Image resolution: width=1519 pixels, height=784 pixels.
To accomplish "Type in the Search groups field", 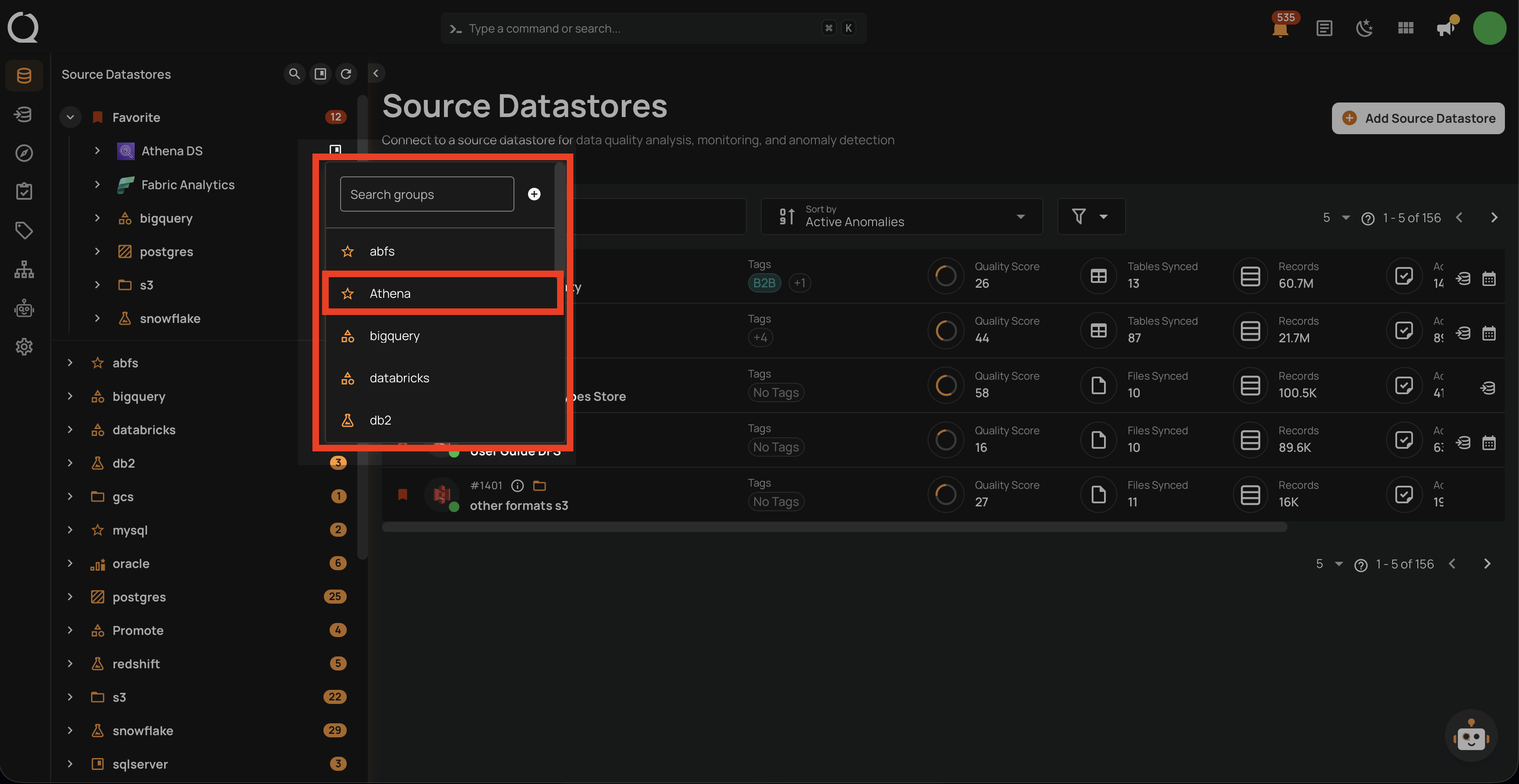I will pos(426,194).
